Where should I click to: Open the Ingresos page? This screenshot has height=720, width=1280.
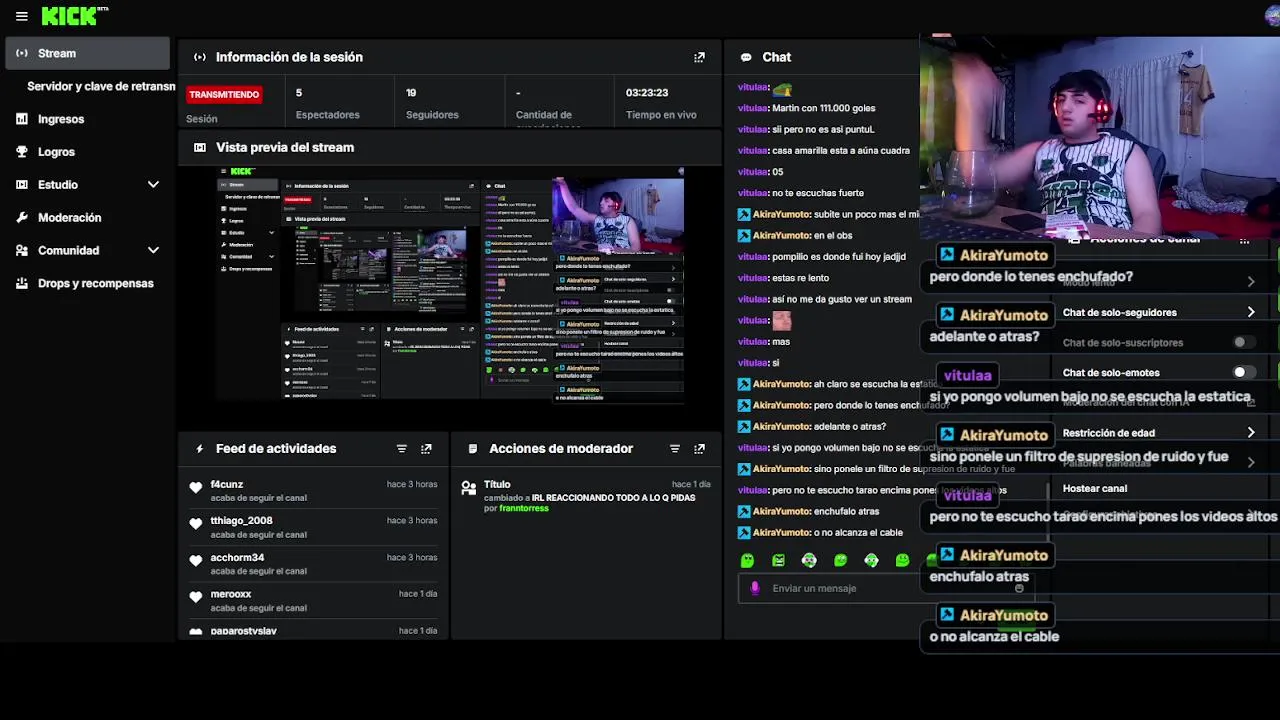tap(61, 119)
